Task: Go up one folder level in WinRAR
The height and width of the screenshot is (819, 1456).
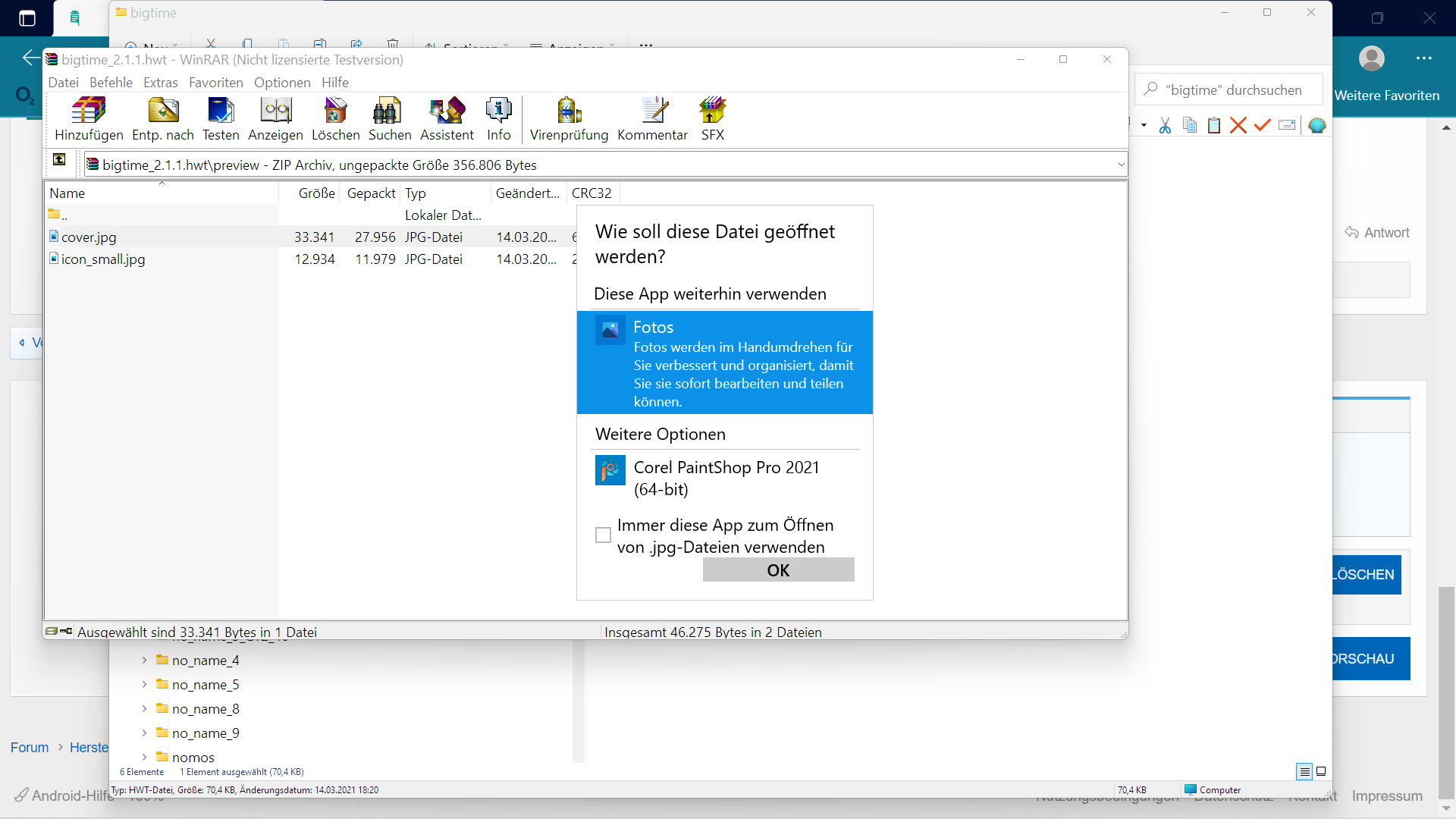Action: click(x=59, y=159)
